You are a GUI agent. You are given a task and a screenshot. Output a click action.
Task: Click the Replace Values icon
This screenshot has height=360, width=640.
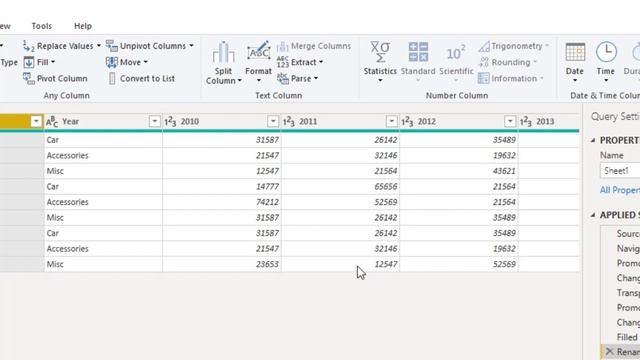click(28, 46)
